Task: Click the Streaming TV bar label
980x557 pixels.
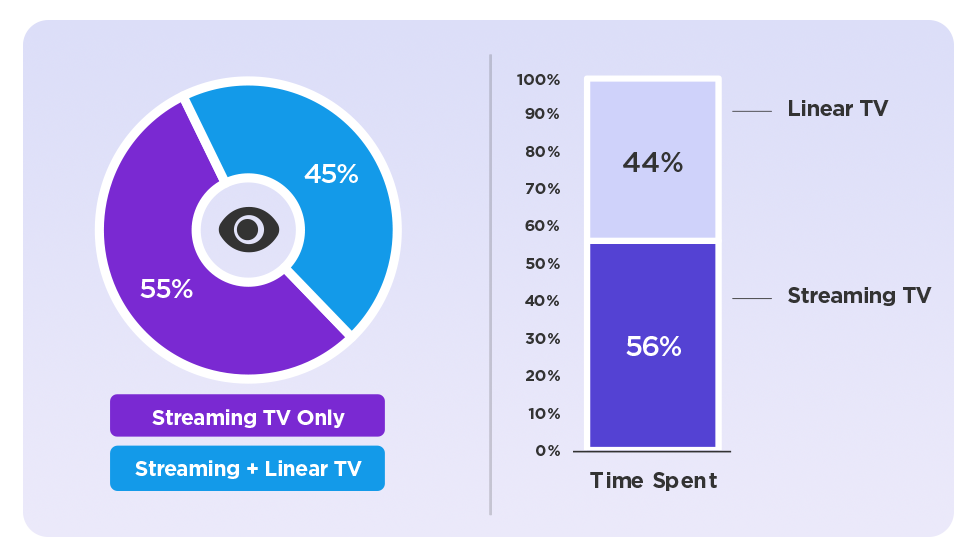Action: (x=859, y=296)
